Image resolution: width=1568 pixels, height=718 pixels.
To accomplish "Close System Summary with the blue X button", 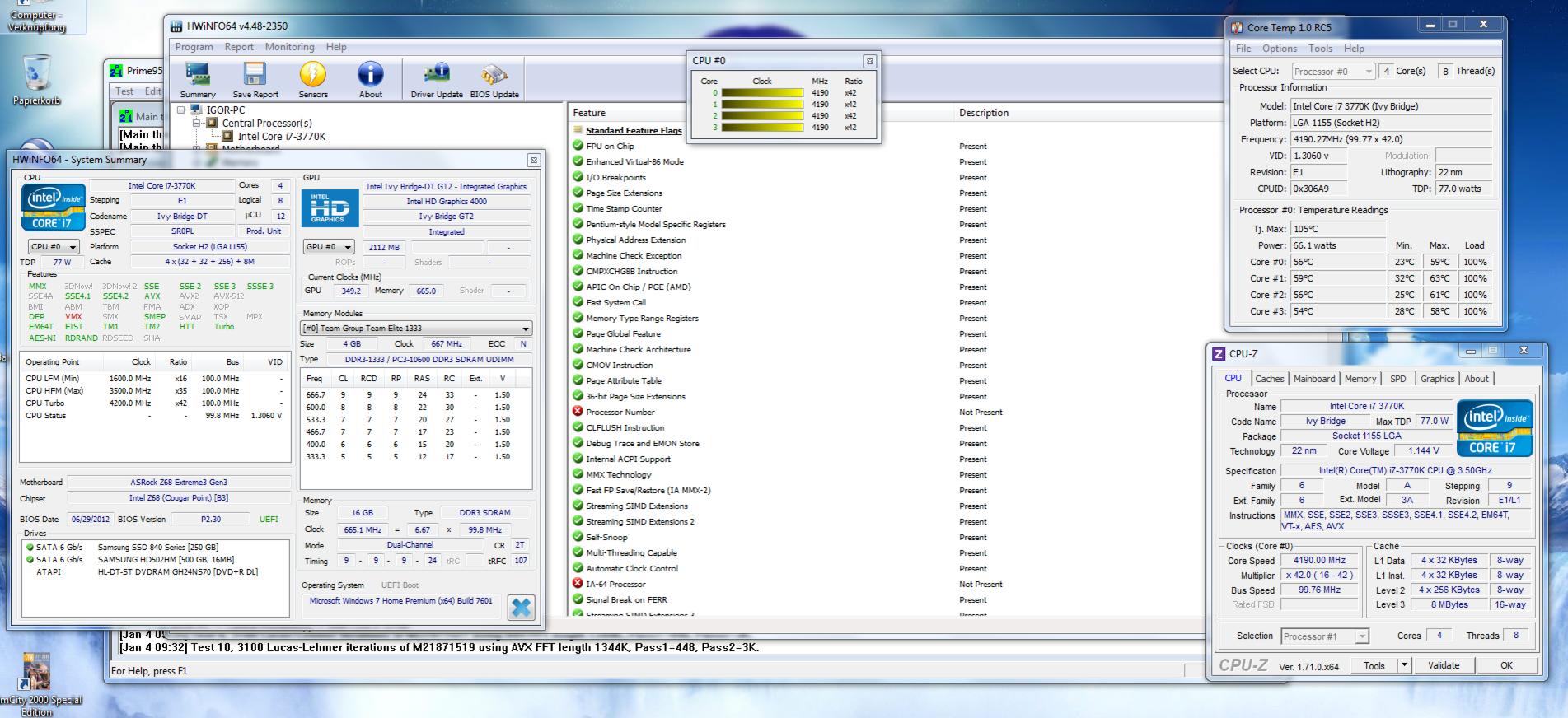I will click(521, 608).
